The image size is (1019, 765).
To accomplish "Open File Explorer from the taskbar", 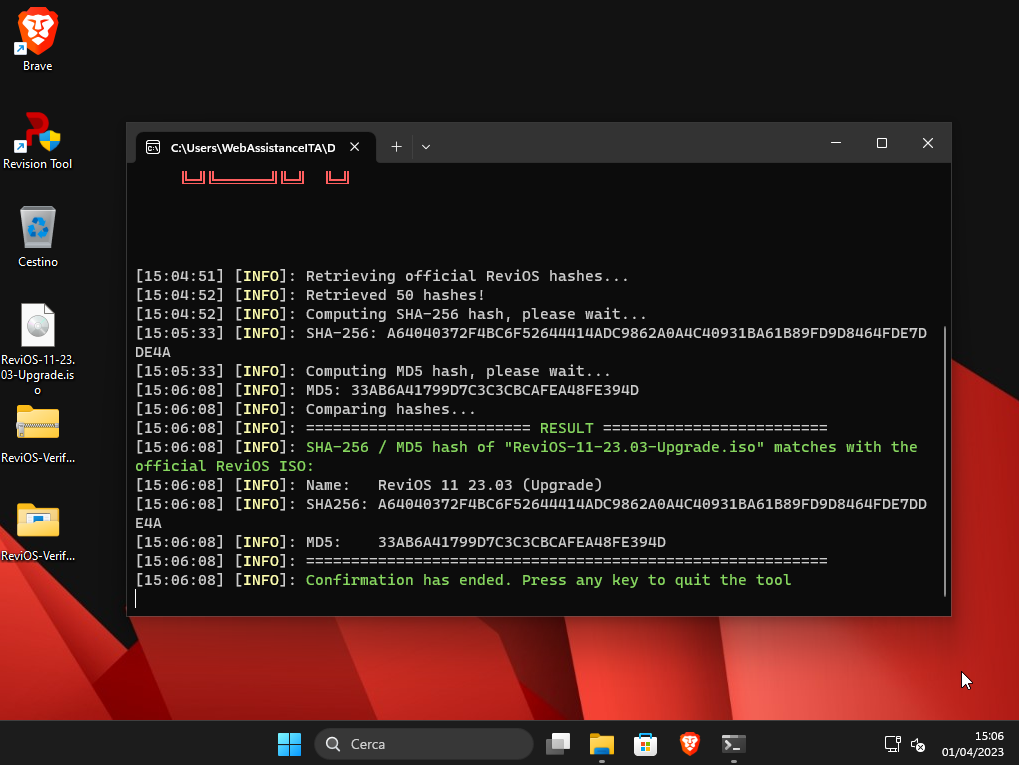I will point(602,744).
